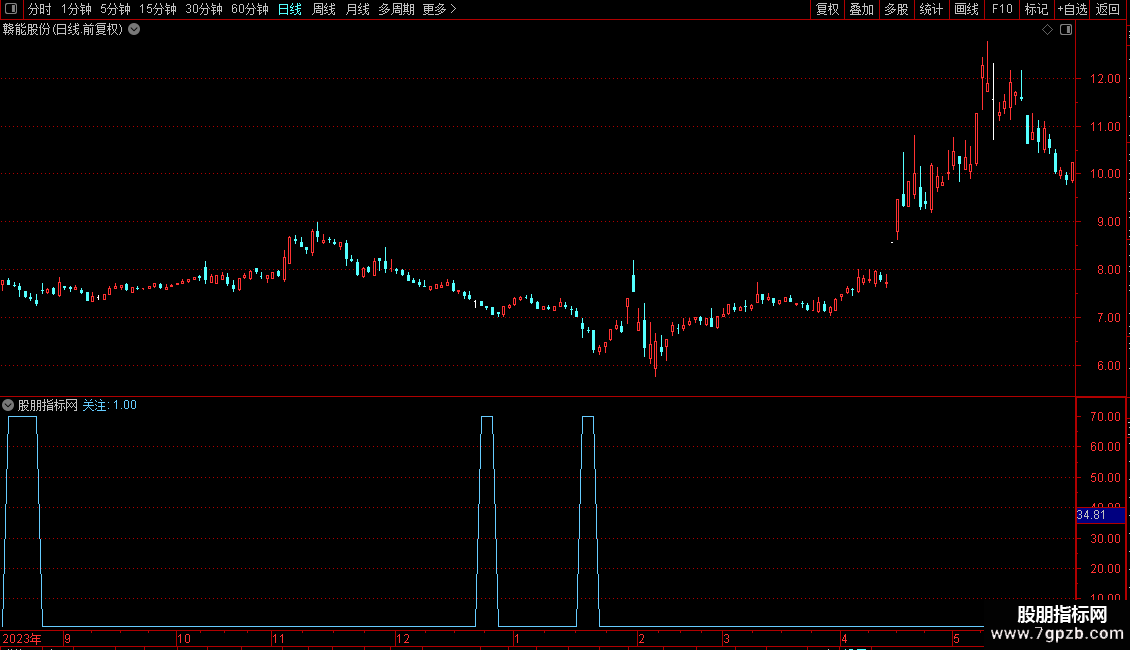The height and width of the screenshot is (650, 1130).
Task: Click the 7.00 price axis label
Action: pos(1108,318)
